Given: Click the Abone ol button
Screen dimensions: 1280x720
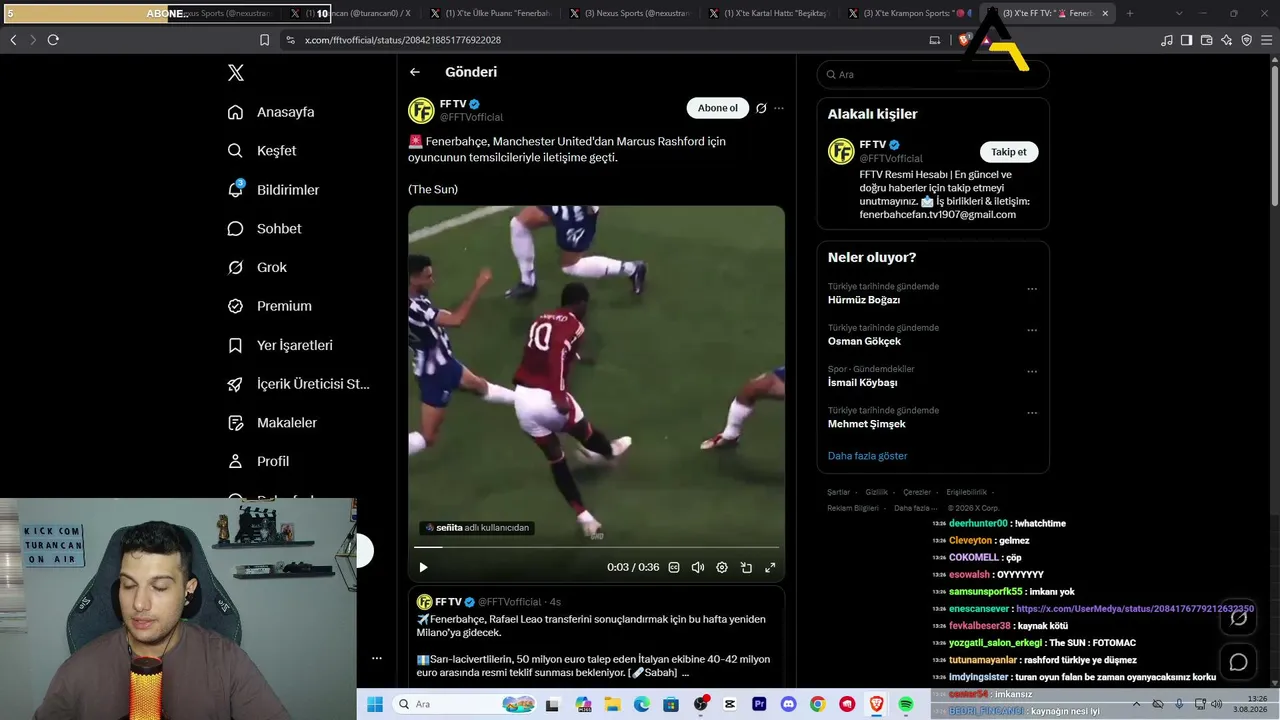Looking at the screenshot, I should [x=718, y=108].
